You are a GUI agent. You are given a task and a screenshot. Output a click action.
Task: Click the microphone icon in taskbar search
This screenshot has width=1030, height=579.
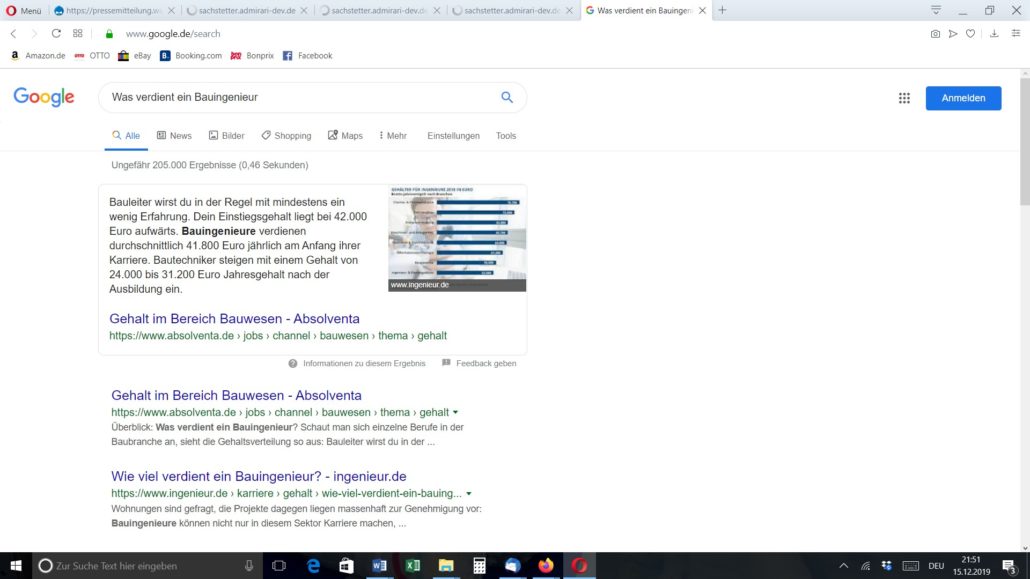[x=249, y=566]
